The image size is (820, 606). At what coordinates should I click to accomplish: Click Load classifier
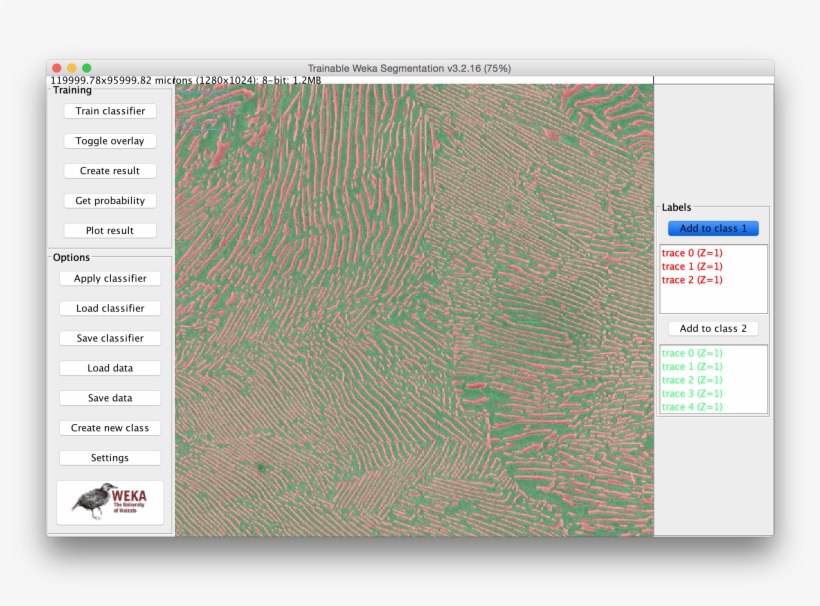109,308
